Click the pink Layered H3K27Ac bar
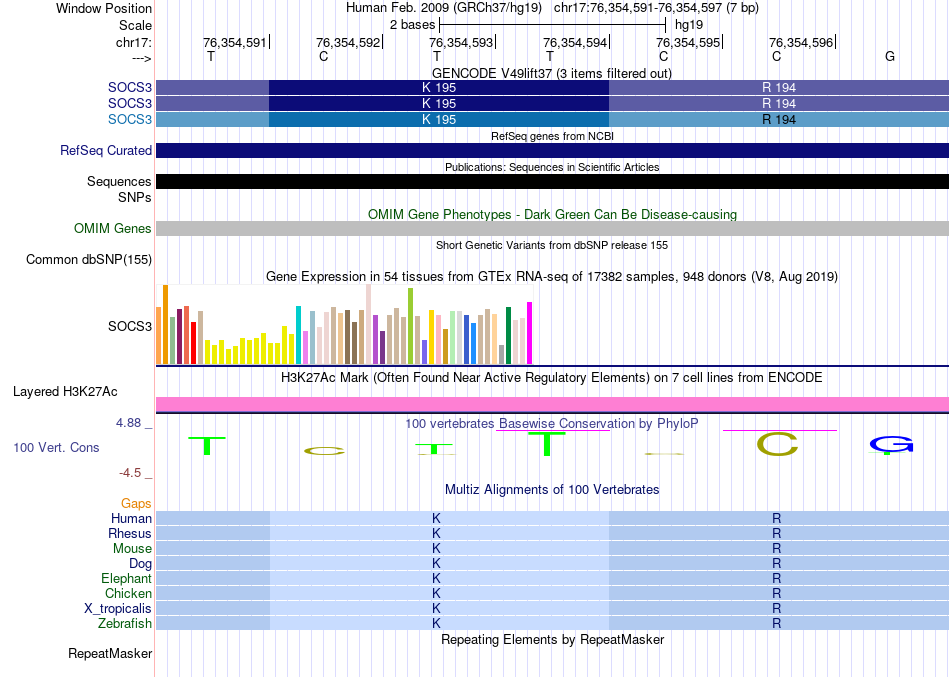 pyautogui.click(x=553, y=404)
